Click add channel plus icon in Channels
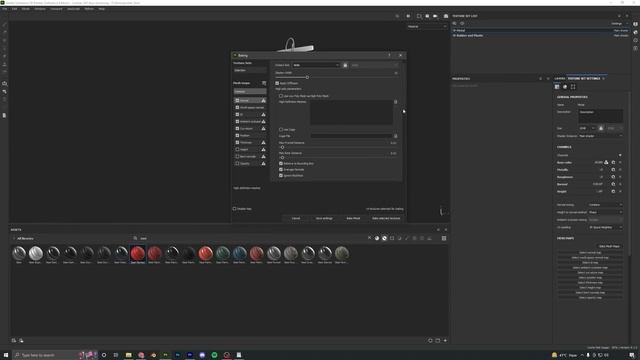The height and width of the screenshot is (360, 640). (x=620, y=155)
